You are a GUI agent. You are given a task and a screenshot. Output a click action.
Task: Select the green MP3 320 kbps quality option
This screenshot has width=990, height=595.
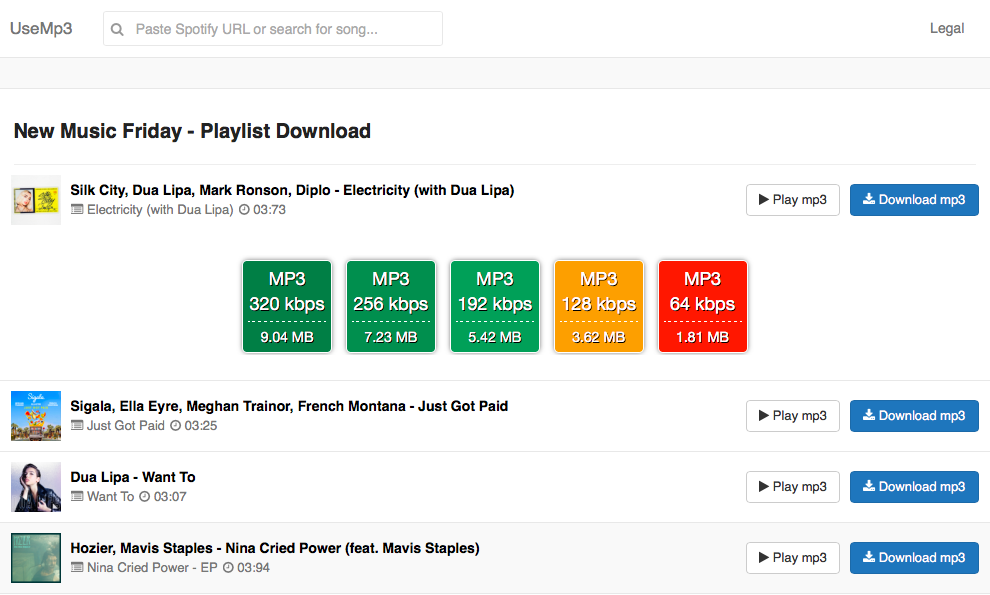287,306
